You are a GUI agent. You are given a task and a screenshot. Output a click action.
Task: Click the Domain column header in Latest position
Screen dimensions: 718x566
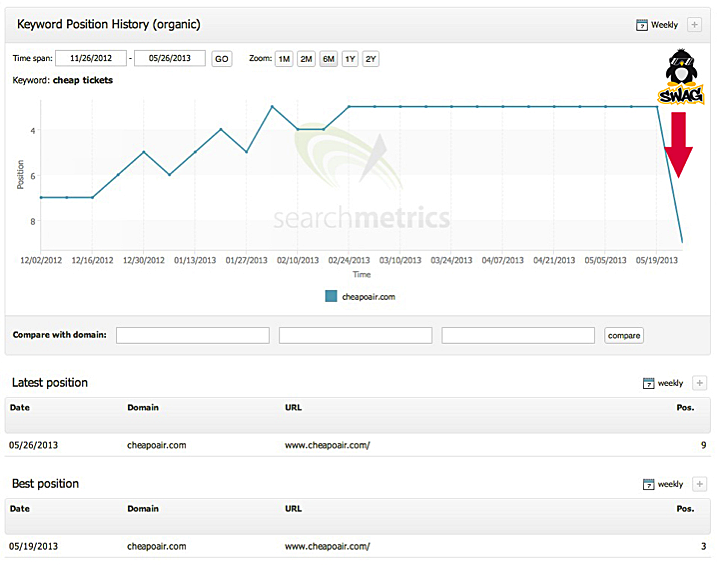(x=143, y=408)
